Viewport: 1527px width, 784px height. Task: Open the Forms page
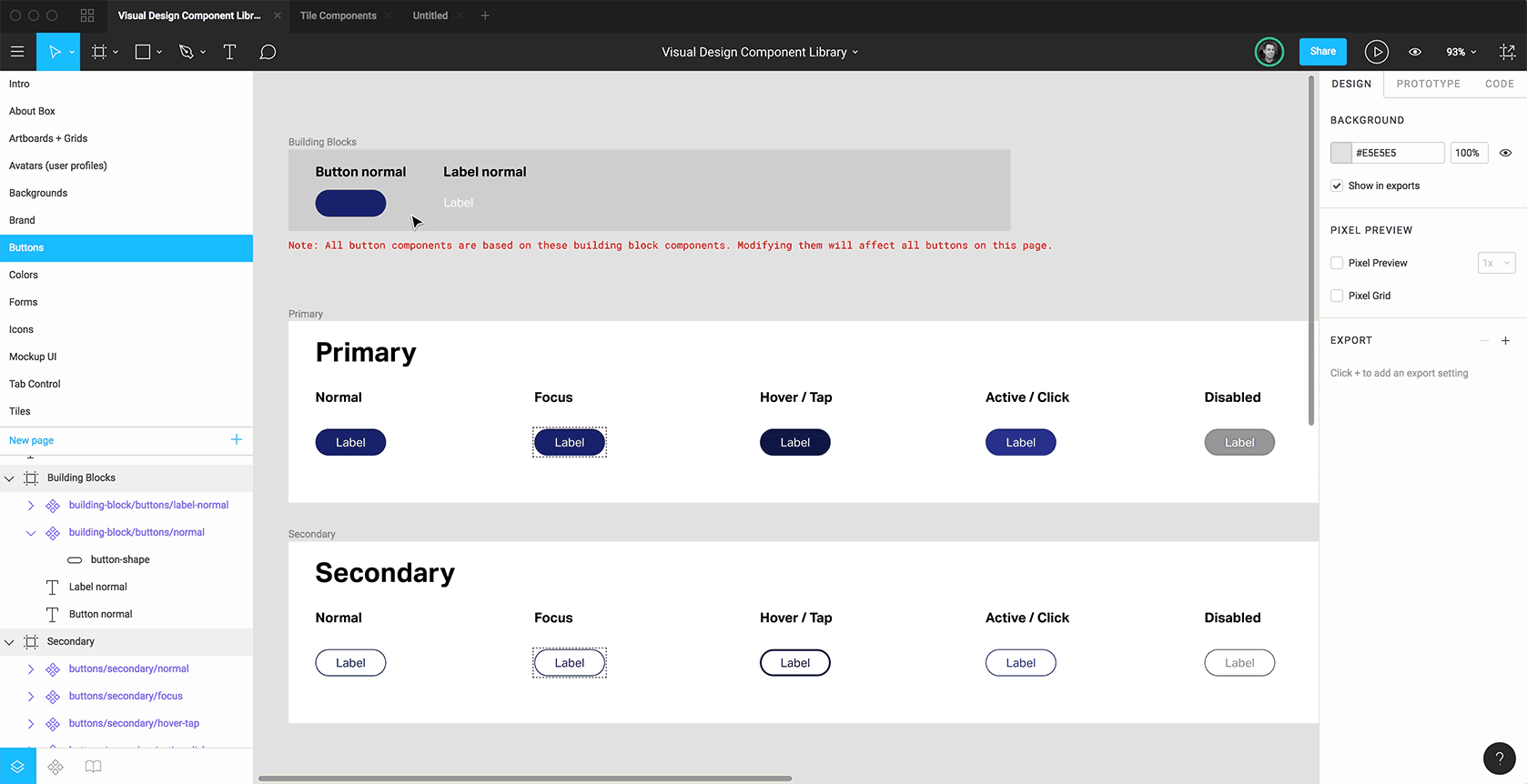126,302
